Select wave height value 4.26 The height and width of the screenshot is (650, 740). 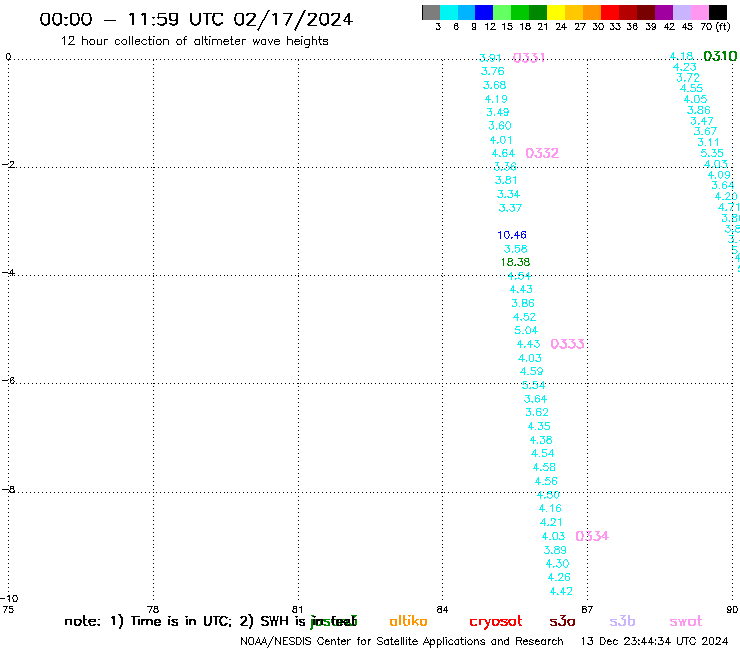tap(559, 577)
